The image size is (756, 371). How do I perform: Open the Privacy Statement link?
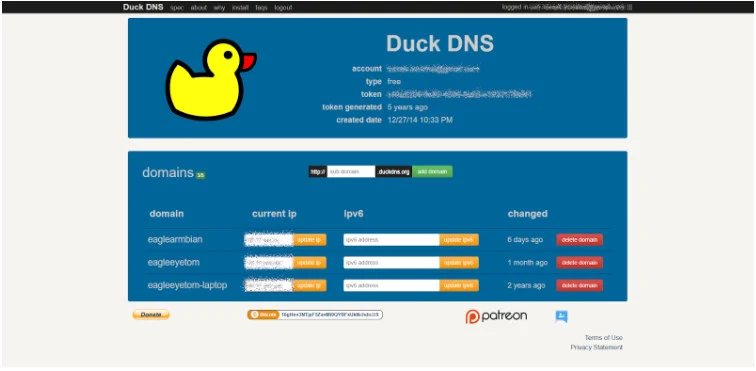coord(596,347)
